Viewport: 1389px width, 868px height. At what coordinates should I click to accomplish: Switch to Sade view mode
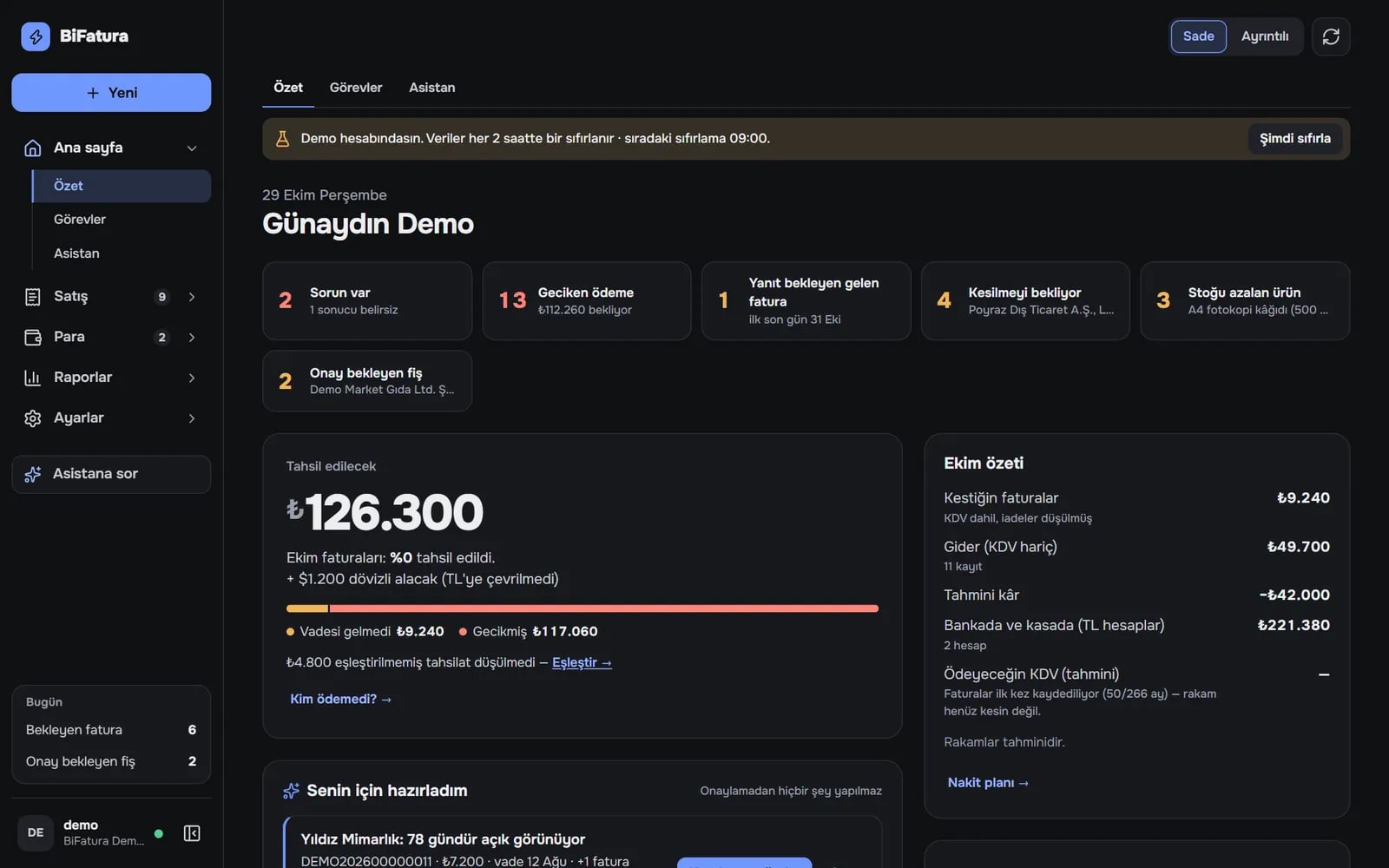point(1198,36)
